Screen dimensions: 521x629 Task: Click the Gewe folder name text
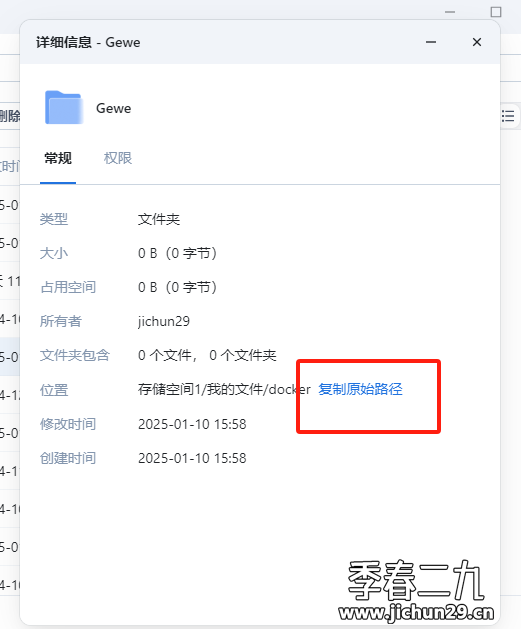[x=114, y=108]
